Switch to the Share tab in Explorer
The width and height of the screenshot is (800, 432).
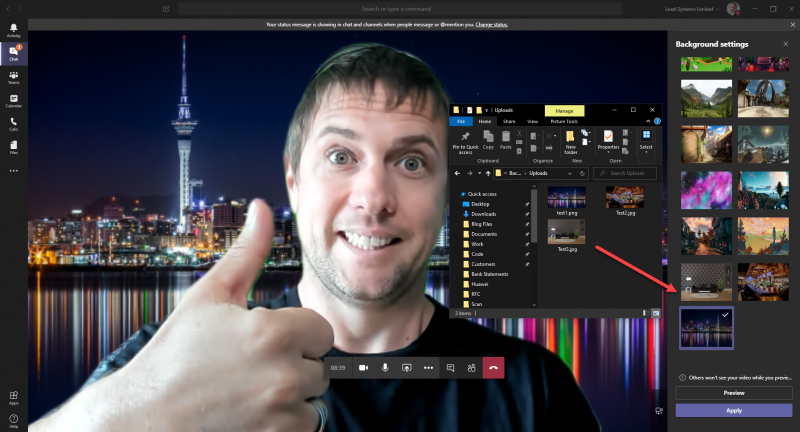point(509,121)
